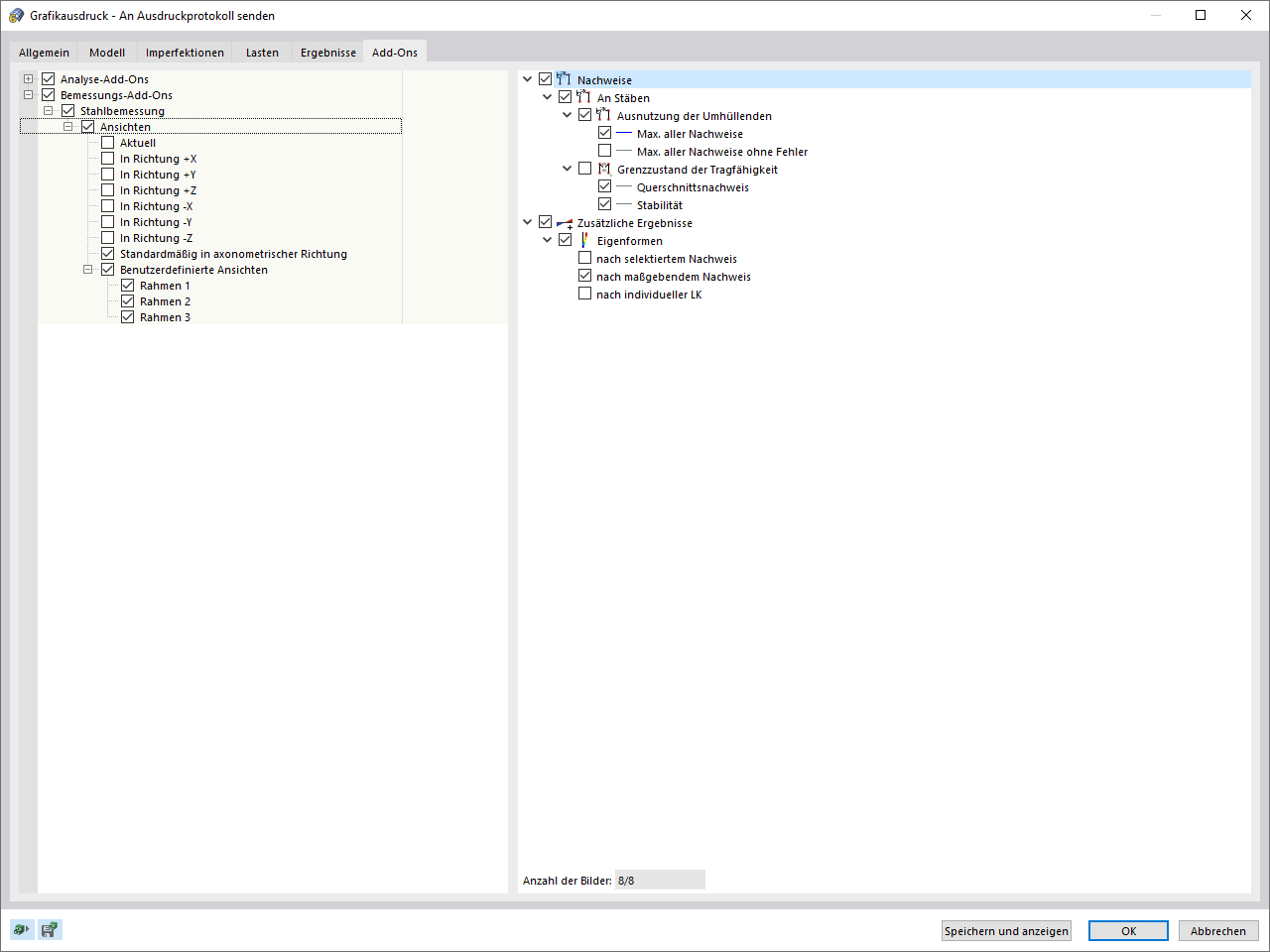The width and height of the screenshot is (1270, 952).
Task: Toggle the Aktuell view checkbox
Action: [108, 143]
